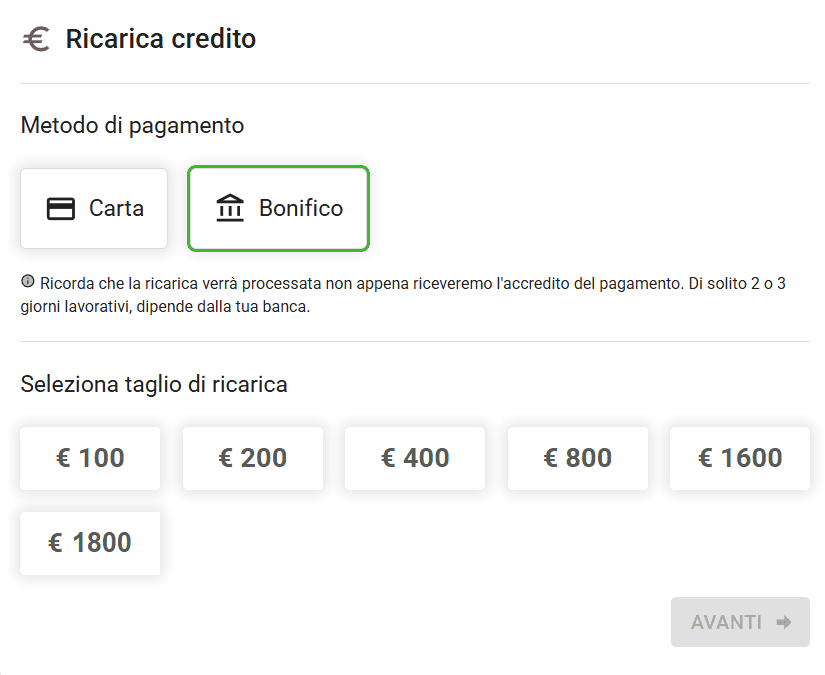Click the arrow icon inside Avanti

point(784,622)
